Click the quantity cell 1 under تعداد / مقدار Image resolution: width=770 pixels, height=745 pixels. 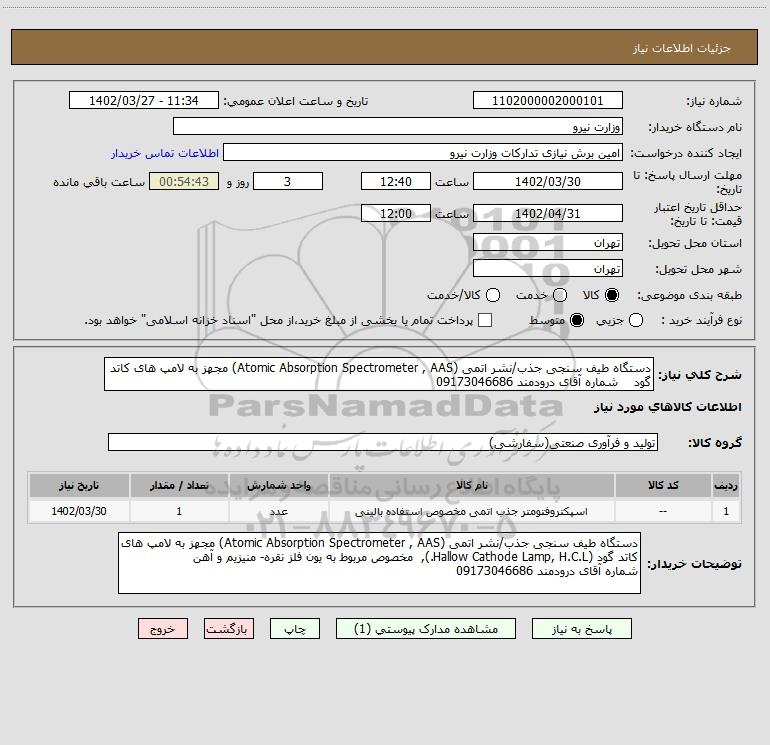(179, 511)
